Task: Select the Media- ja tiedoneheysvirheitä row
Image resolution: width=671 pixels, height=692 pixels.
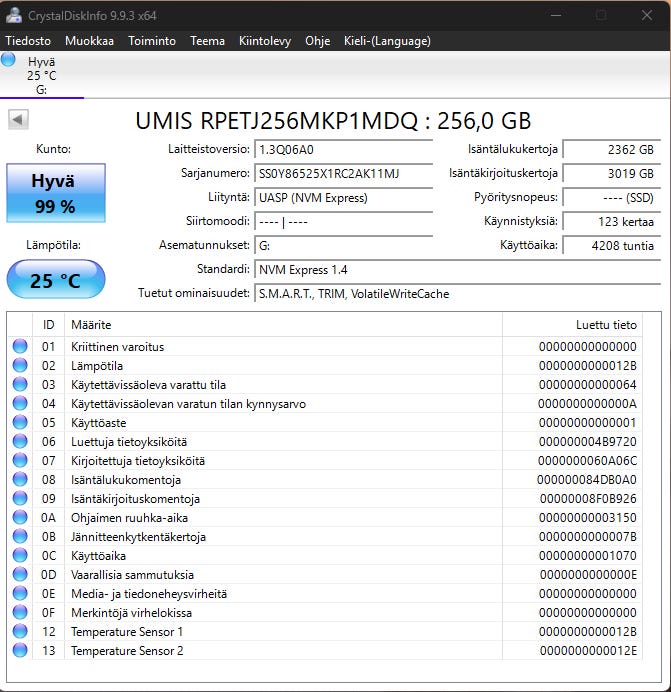Action: pyautogui.click(x=324, y=594)
